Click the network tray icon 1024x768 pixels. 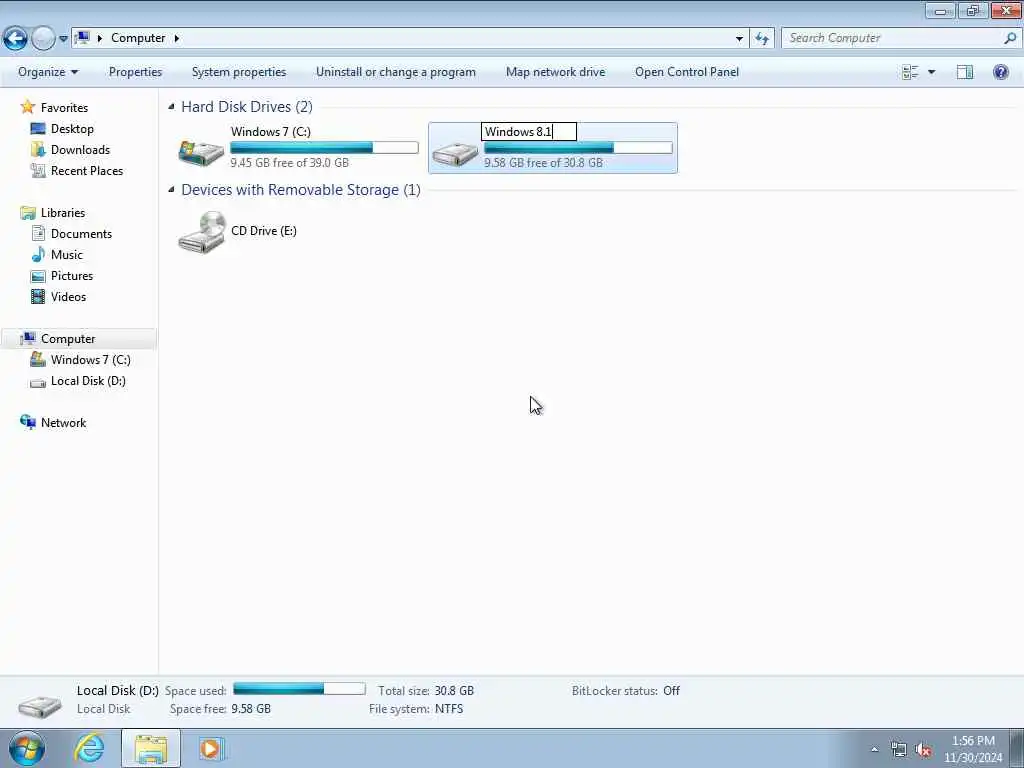899,750
